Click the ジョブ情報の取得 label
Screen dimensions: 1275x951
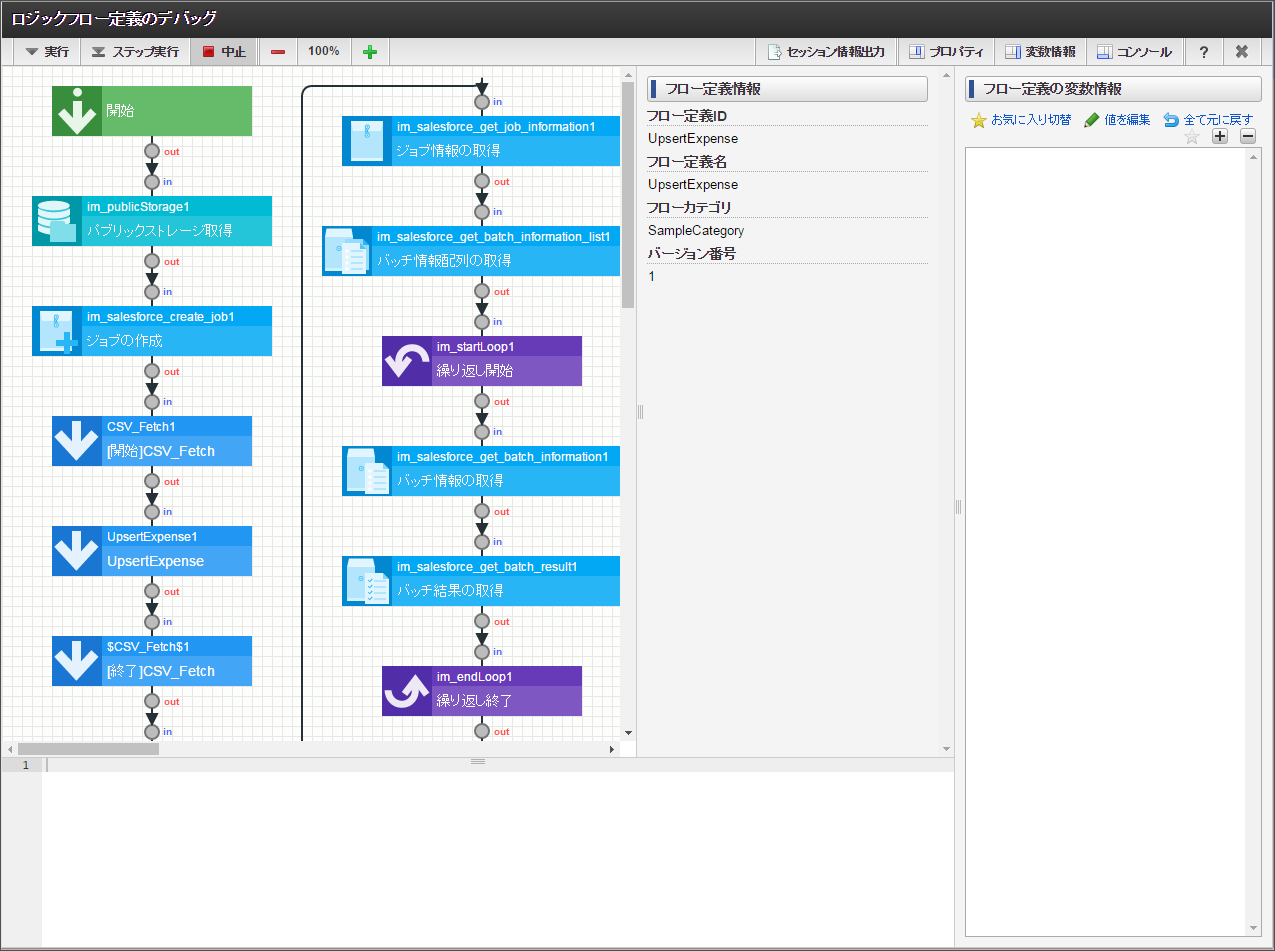click(449, 151)
